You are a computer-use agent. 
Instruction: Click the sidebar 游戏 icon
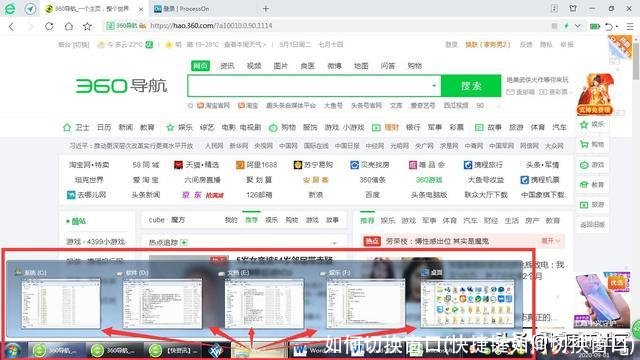(x=584, y=165)
